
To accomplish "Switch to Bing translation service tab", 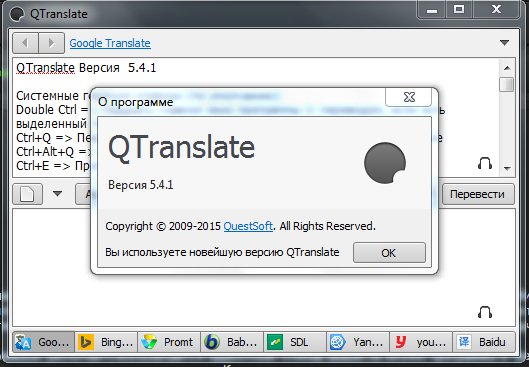I will 106,342.
